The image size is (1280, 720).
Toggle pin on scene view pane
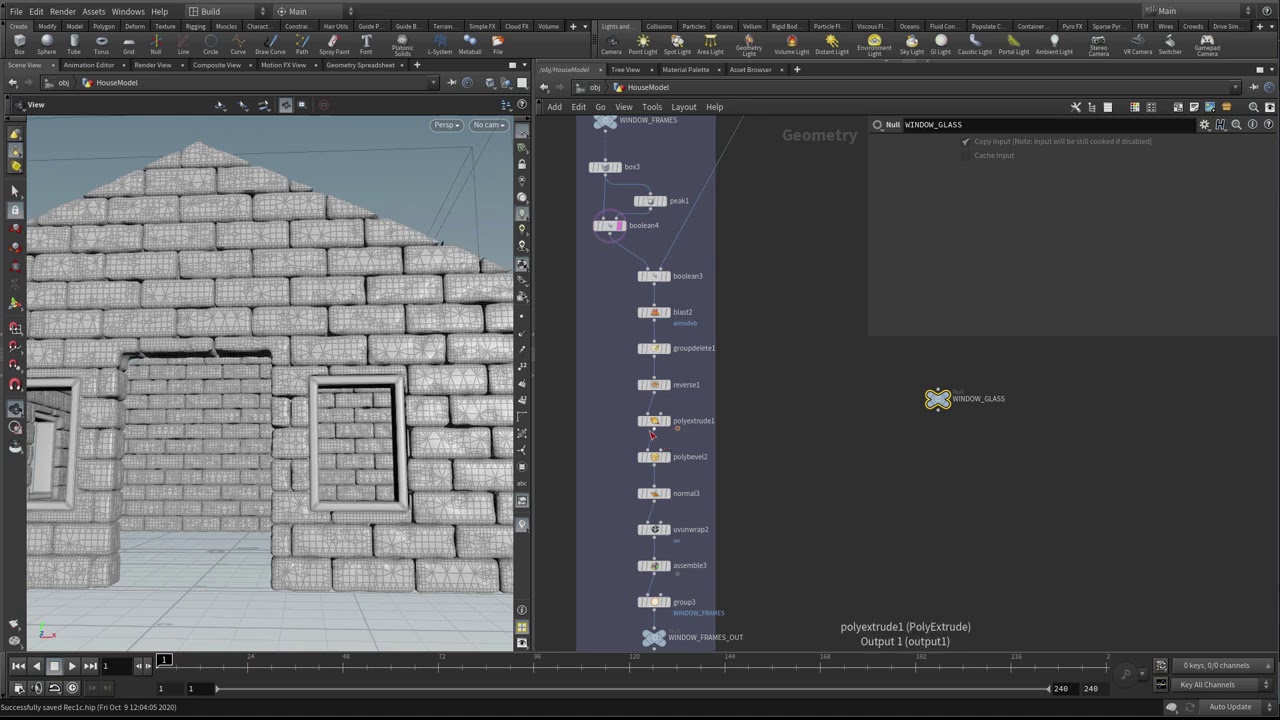tap(451, 83)
